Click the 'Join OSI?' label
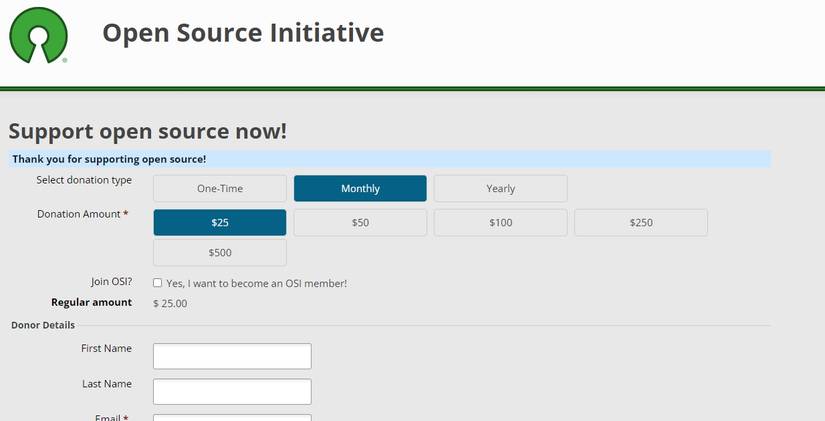This screenshot has height=421, width=825. point(112,282)
